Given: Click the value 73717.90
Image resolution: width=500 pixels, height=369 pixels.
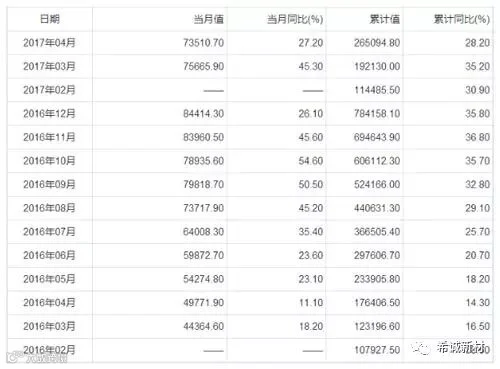Looking at the screenshot, I should (203, 208).
